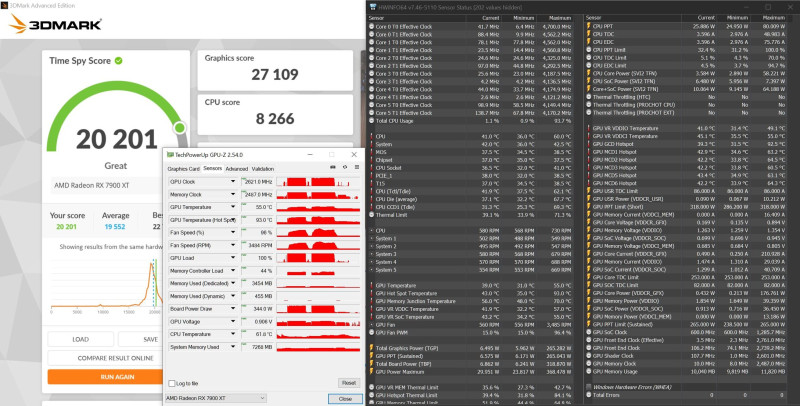
Task: Click the Total Graphics Power (TGP) lightning icon
Action: click(371, 348)
